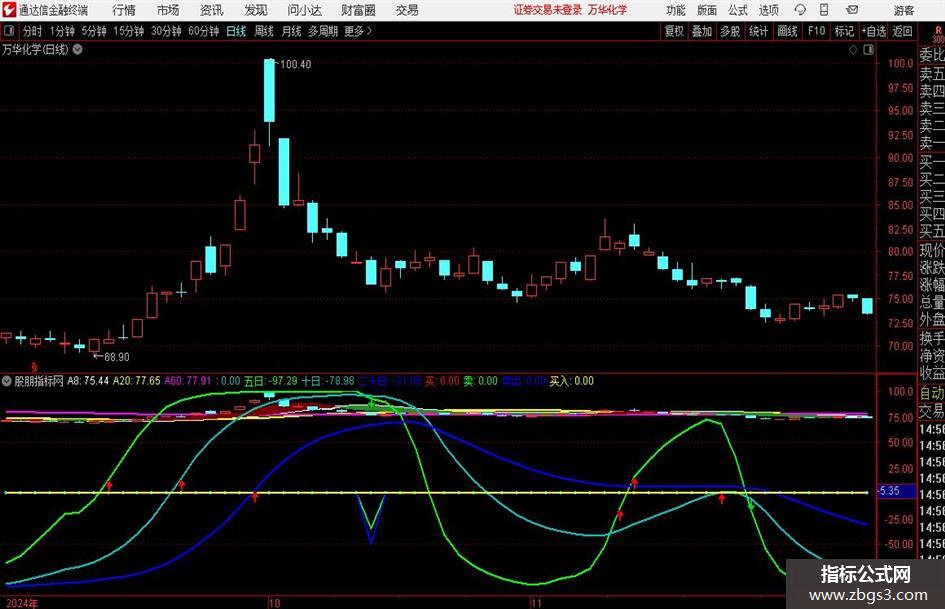Click the 标记 mark toolbar button
945x609 pixels.
[844, 31]
